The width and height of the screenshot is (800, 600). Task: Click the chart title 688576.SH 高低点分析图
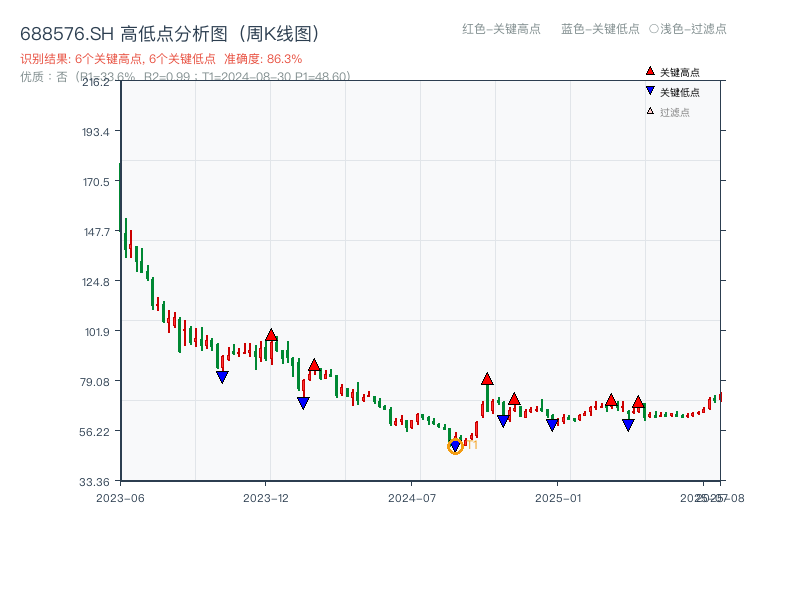[170, 34]
